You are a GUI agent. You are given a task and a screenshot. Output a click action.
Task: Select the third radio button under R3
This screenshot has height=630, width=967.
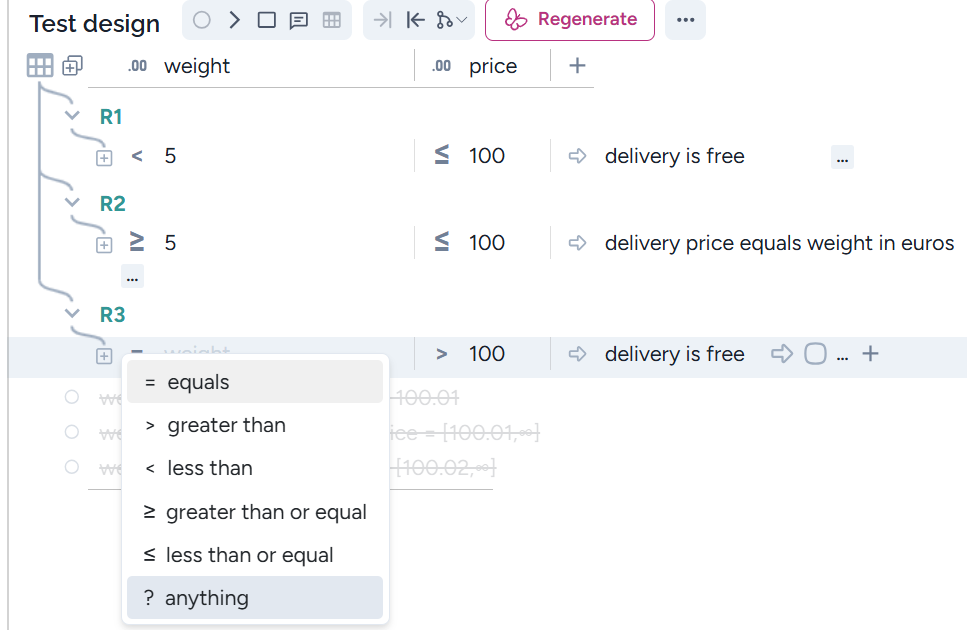(x=71, y=467)
